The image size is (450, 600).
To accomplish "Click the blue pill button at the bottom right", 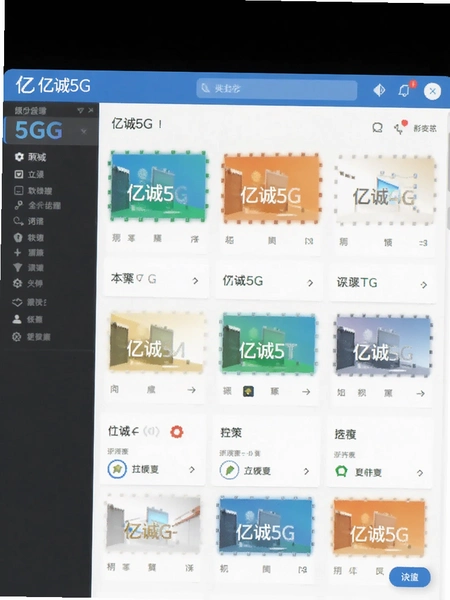I will 409,577.
